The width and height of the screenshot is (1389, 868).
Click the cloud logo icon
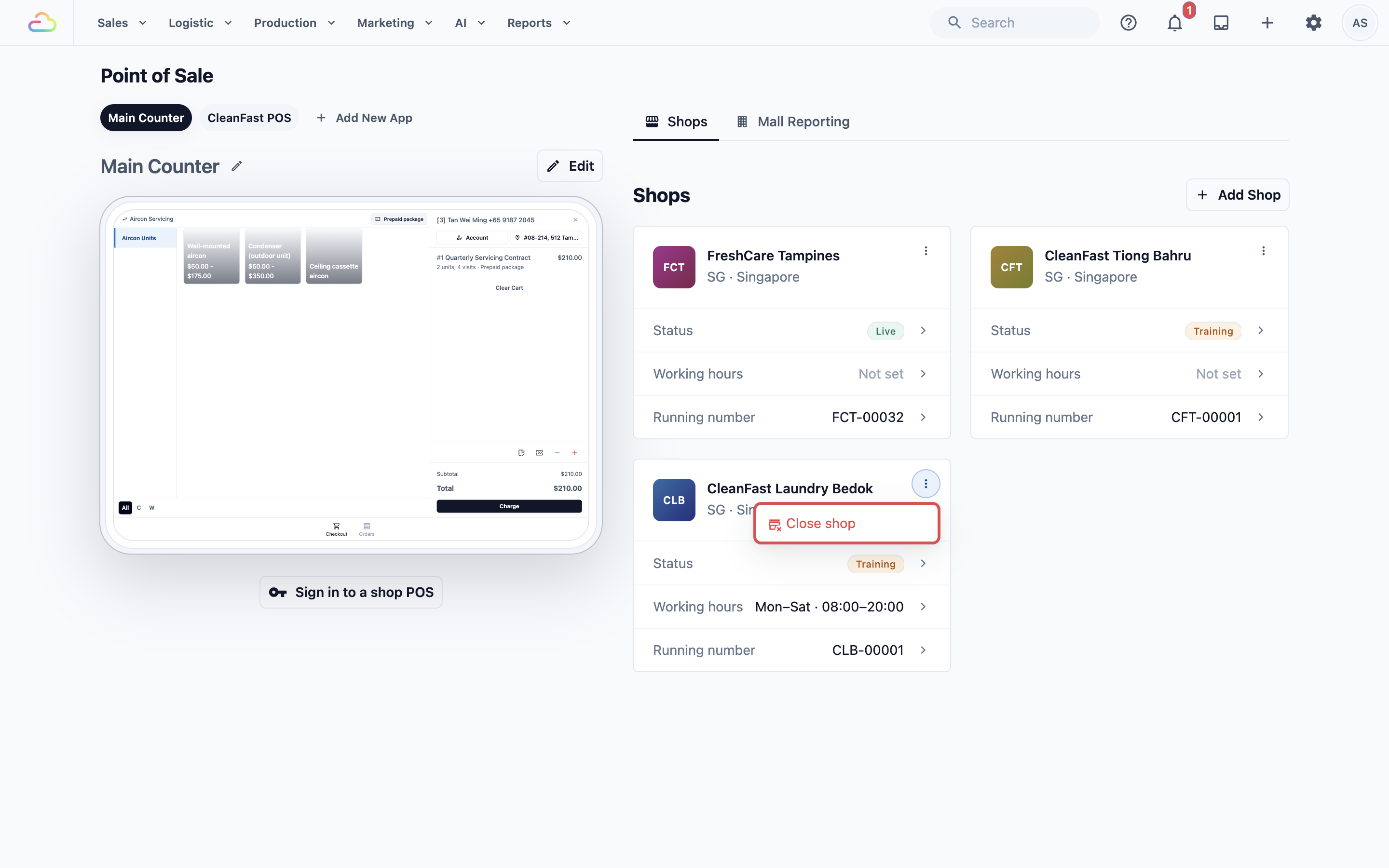tap(42, 23)
